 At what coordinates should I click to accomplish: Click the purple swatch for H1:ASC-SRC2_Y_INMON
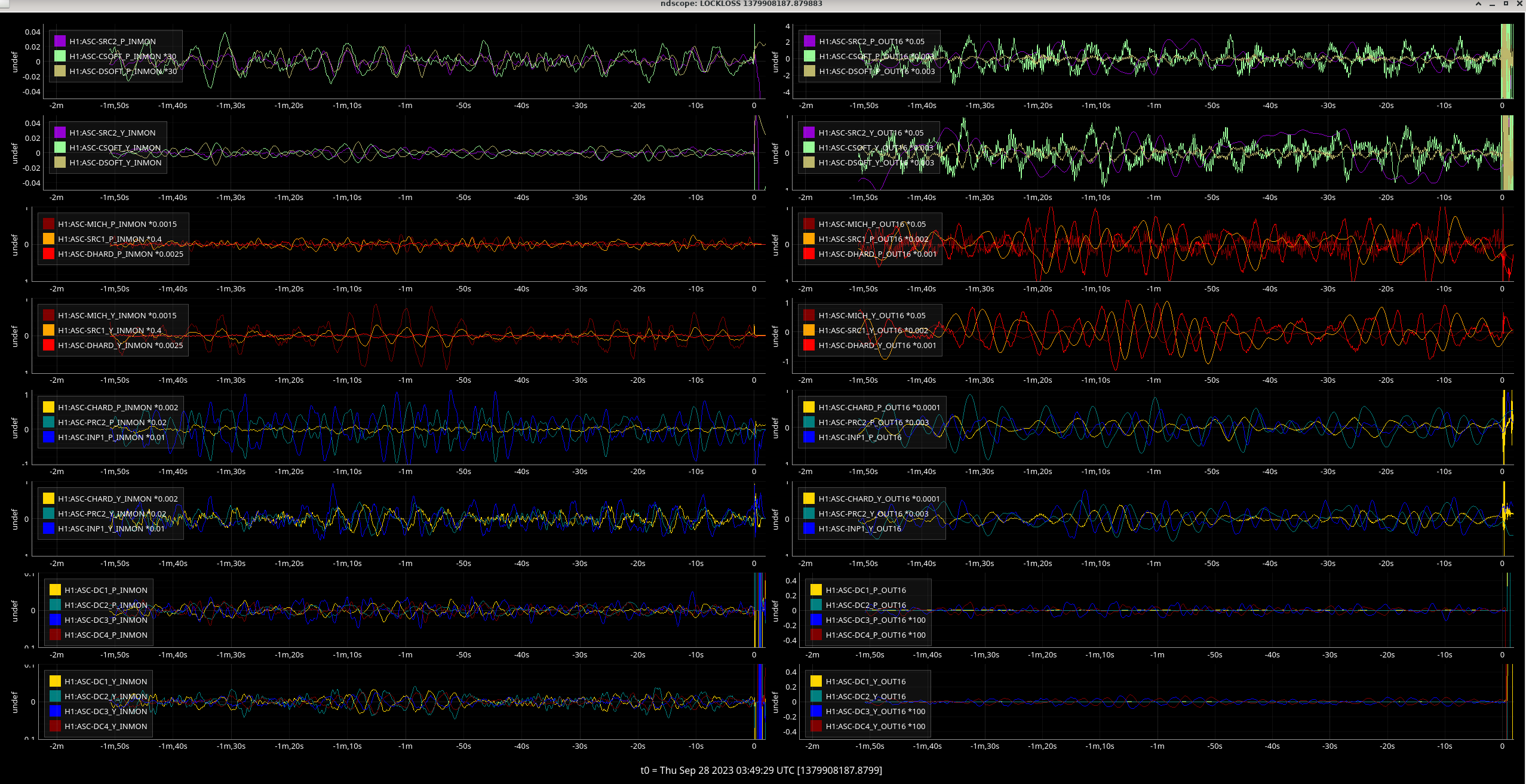click(x=60, y=133)
